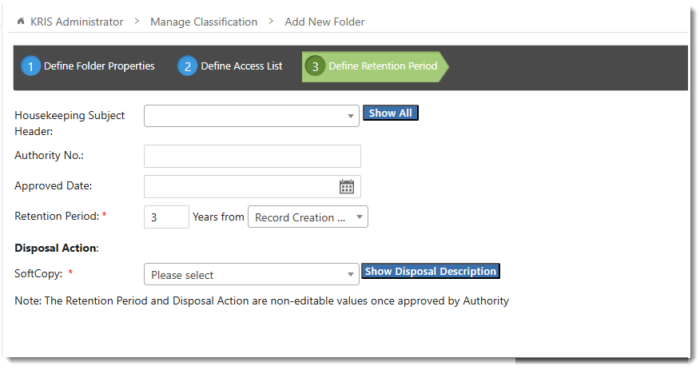
Task: Click breadcrumb arrow after Manage Classification
Action: click(x=271, y=21)
